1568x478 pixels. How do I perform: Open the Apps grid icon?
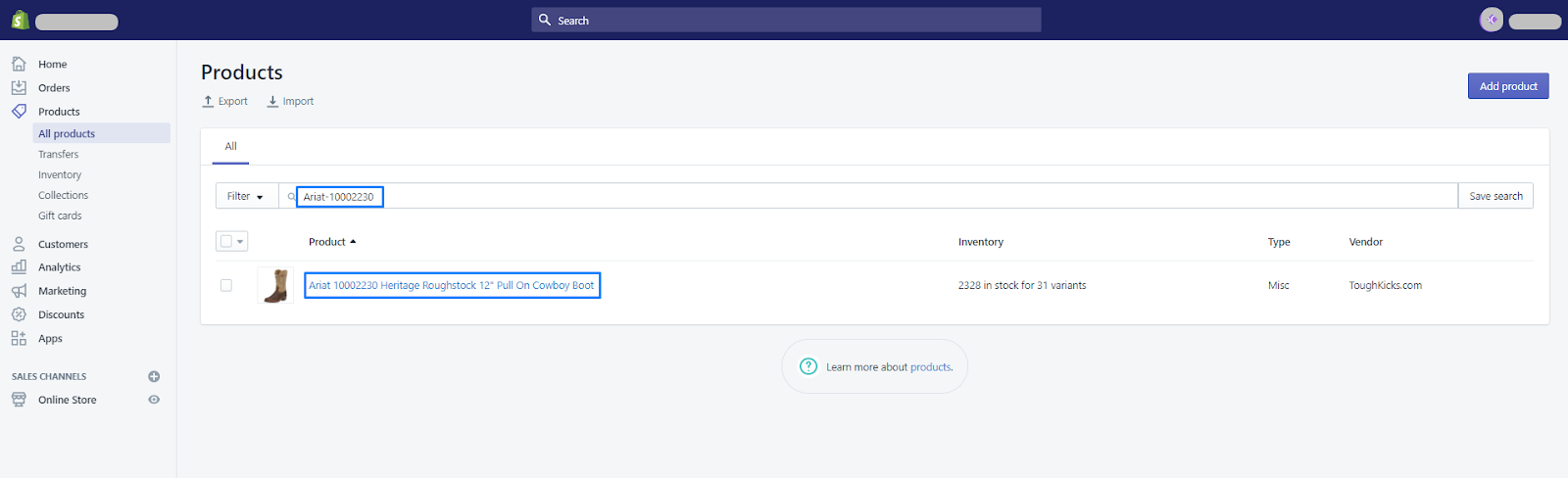click(x=19, y=338)
